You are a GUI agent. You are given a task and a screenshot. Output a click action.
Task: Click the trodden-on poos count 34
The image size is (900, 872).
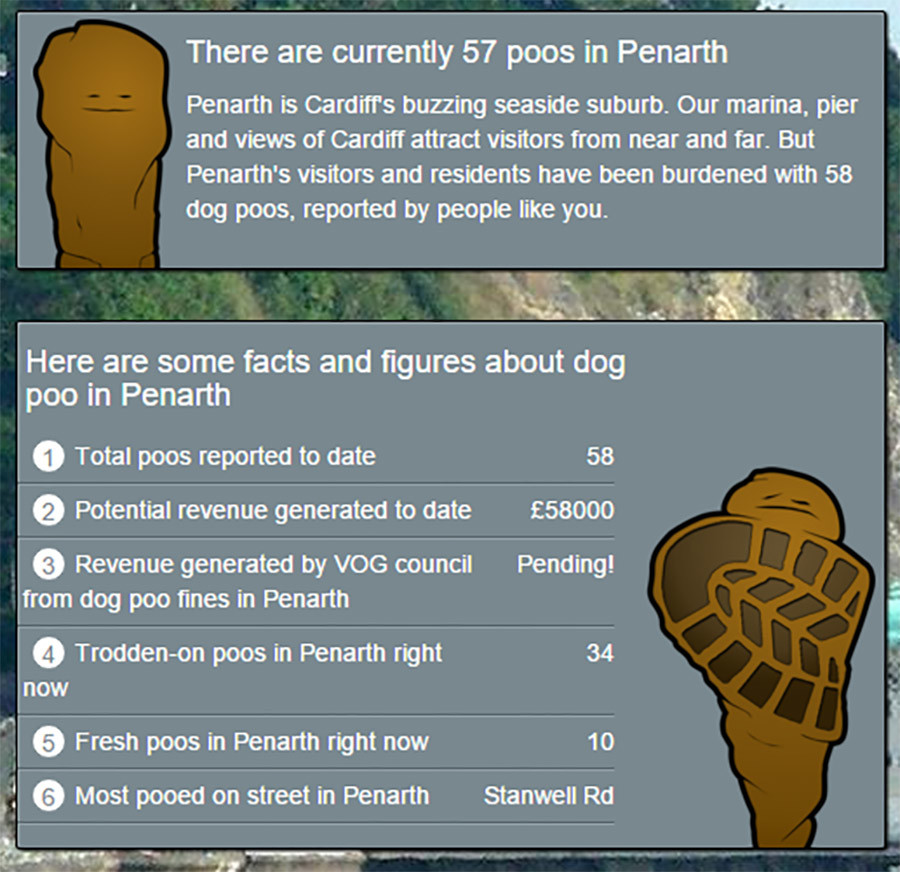click(x=600, y=653)
